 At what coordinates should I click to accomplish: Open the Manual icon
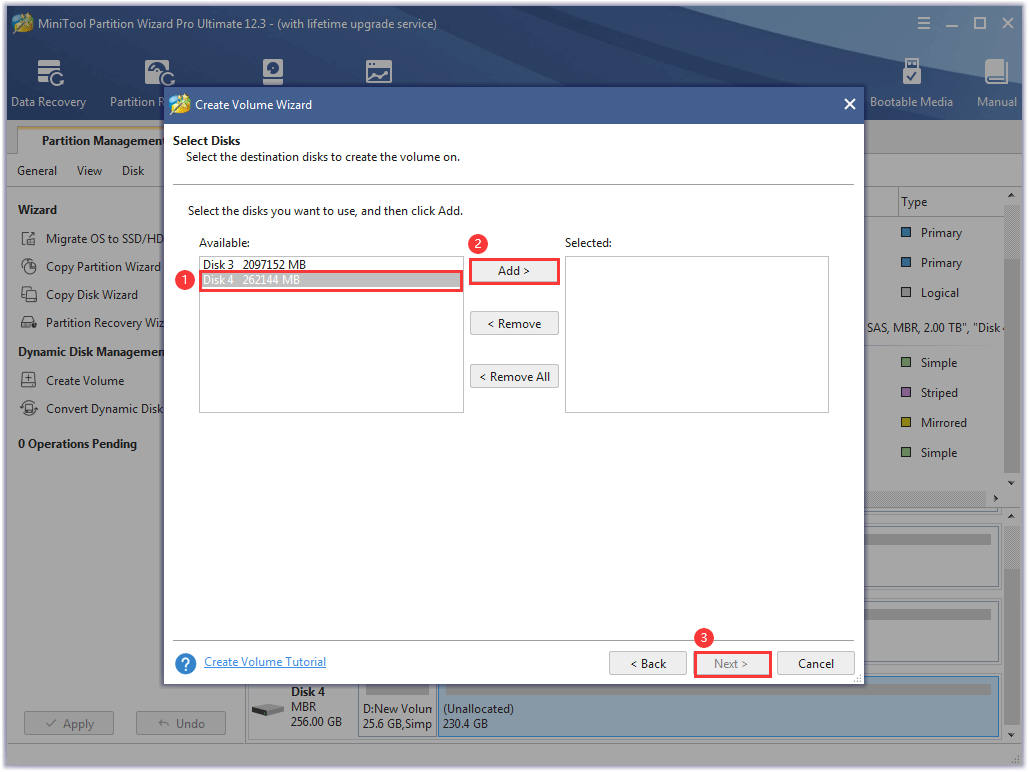click(x=996, y=72)
